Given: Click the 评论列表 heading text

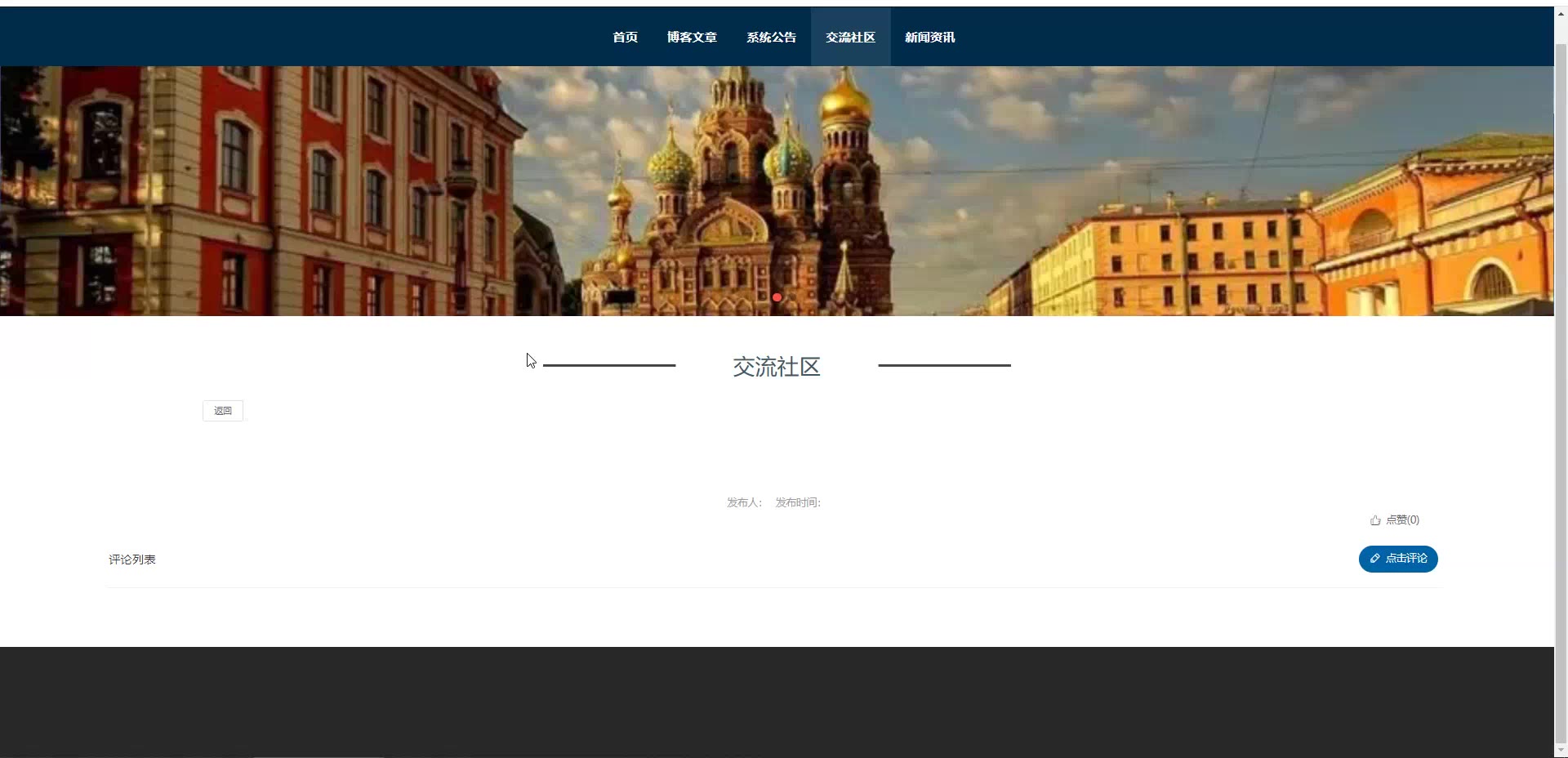Looking at the screenshot, I should [x=132, y=560].
